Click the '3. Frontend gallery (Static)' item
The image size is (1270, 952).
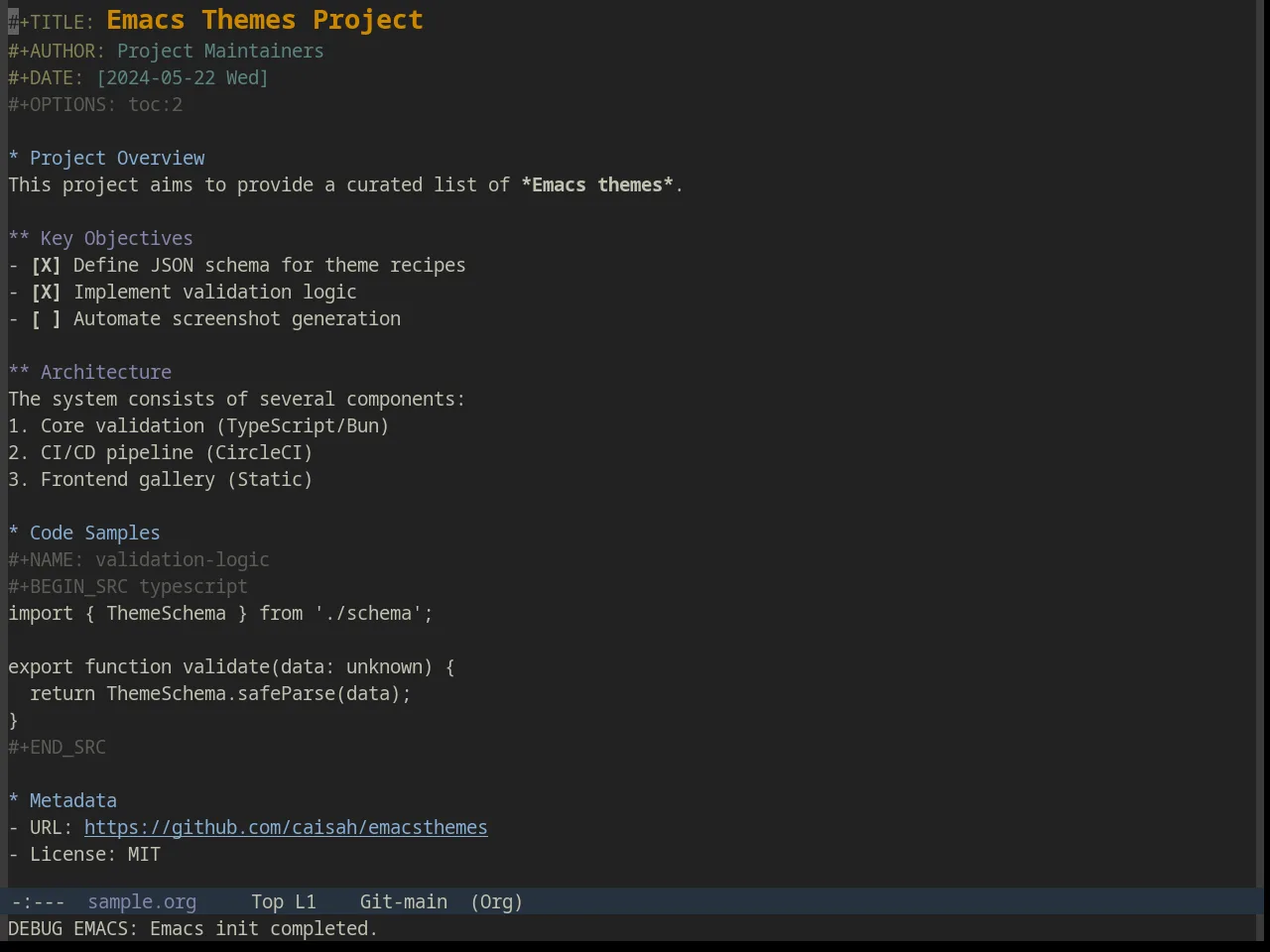pyautogui.click(x=161, y=480)
